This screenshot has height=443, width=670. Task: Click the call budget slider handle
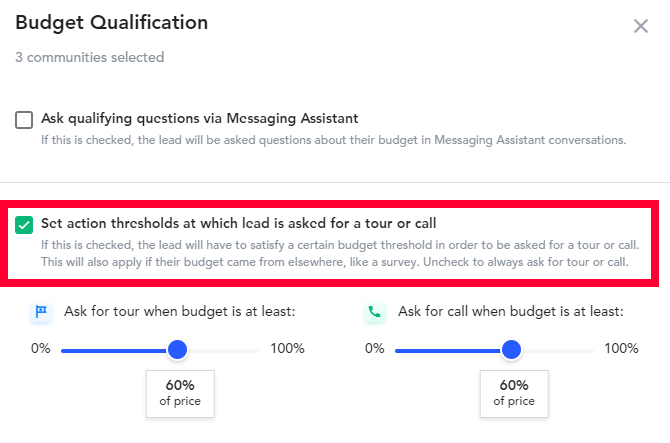511,350
